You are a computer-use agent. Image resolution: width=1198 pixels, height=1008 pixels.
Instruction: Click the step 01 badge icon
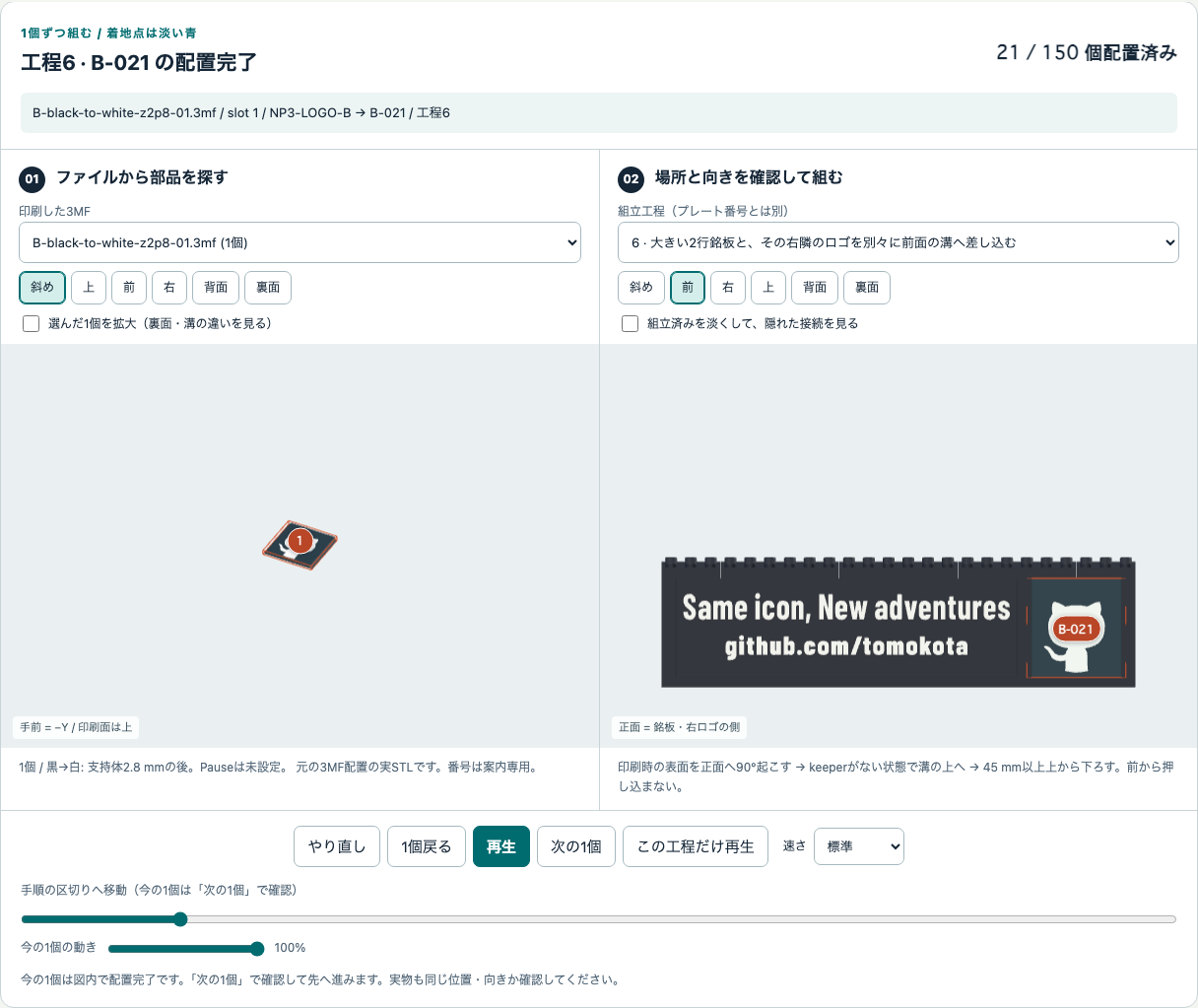pos(33,178)
